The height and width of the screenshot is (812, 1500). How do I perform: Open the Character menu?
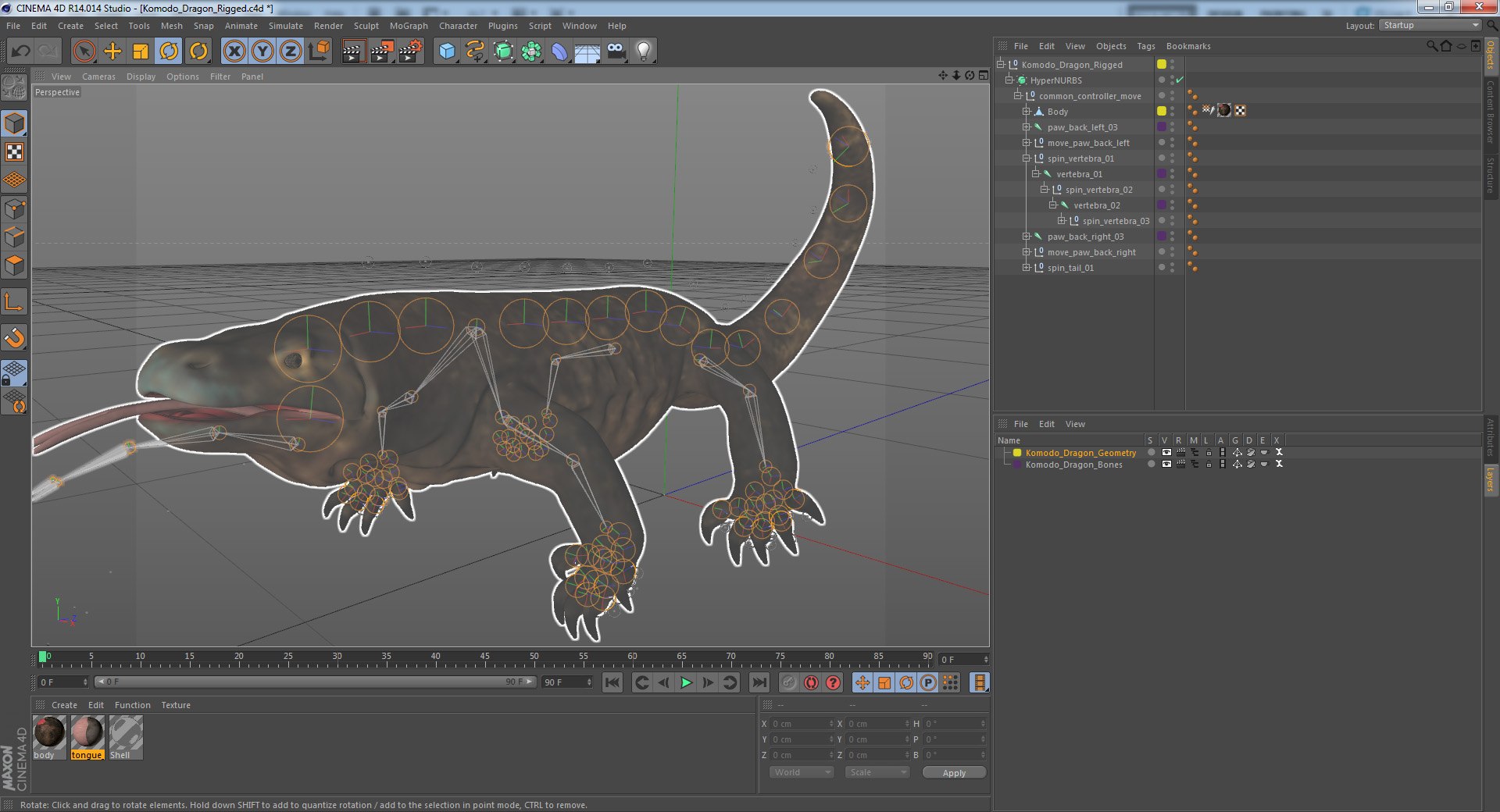click(x=458, y=26)
